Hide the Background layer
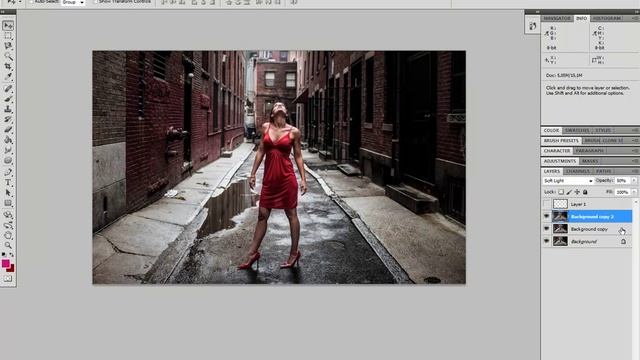Viewport: 640px width, 360px height. [x=547, y=242]
